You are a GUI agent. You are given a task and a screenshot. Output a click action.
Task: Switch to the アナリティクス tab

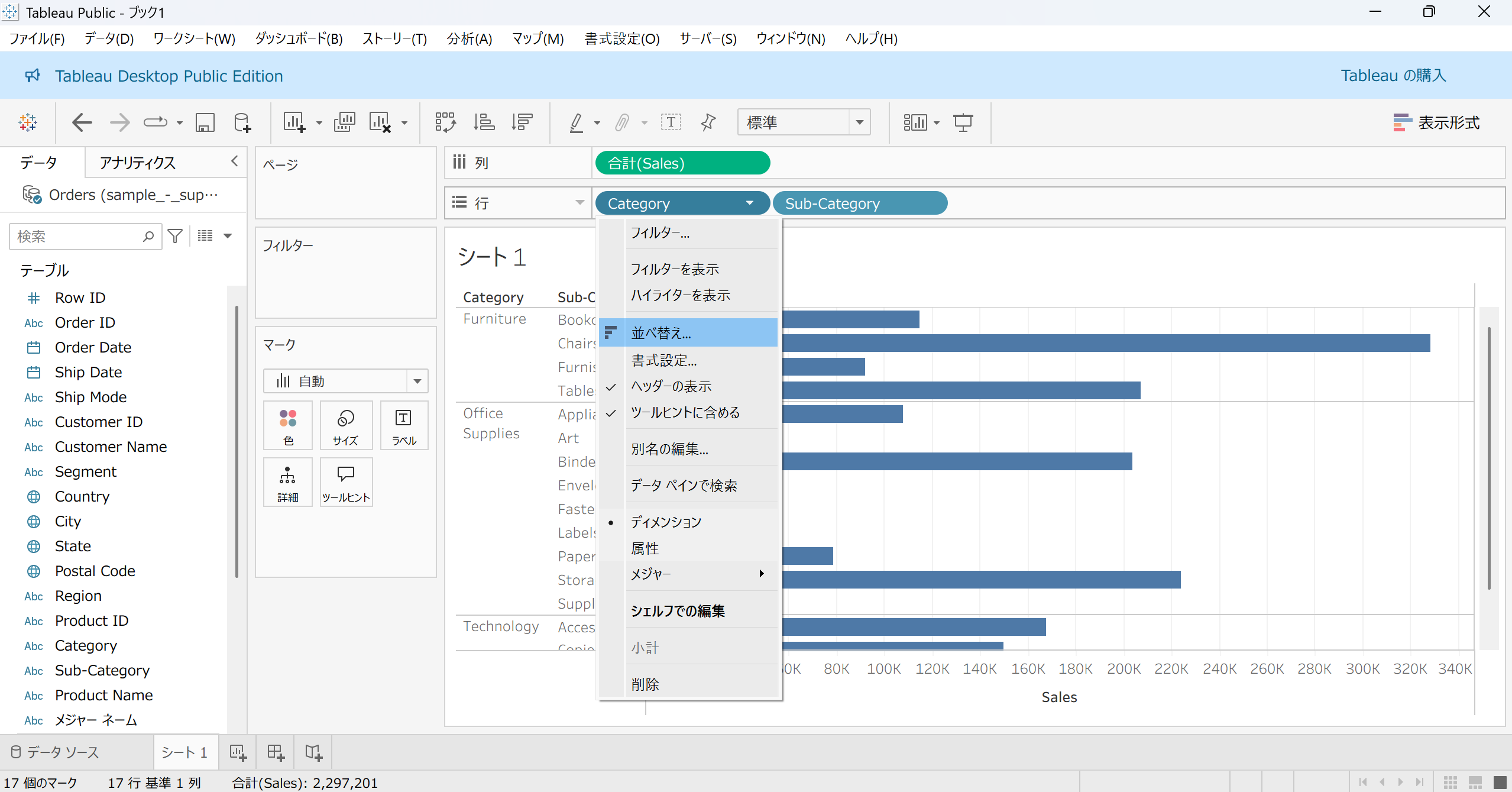(x=137, y=163)
